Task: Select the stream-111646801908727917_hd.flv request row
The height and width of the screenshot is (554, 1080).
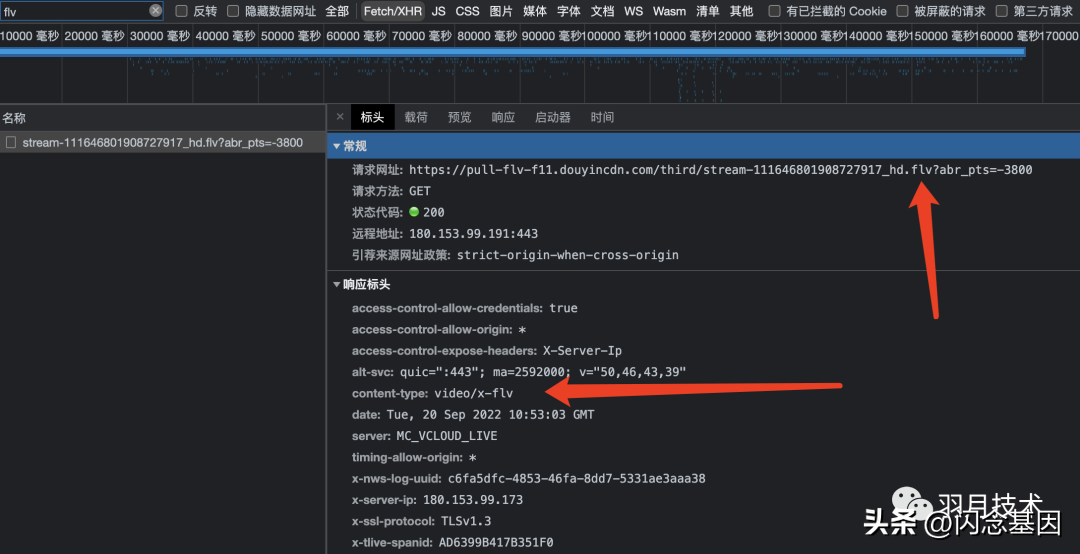Action: click(x=163, y=143)
